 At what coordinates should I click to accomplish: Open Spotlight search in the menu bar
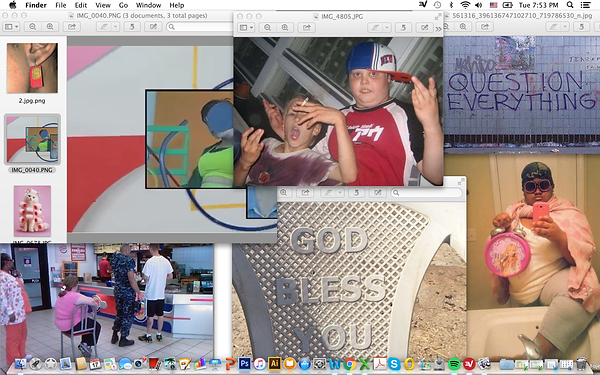(x=570, y=5)
